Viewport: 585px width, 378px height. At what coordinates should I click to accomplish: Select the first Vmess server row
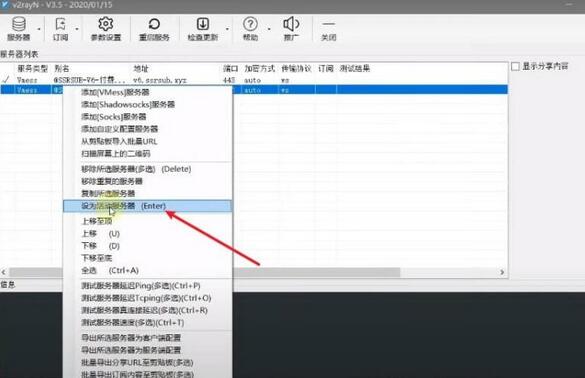254,80
